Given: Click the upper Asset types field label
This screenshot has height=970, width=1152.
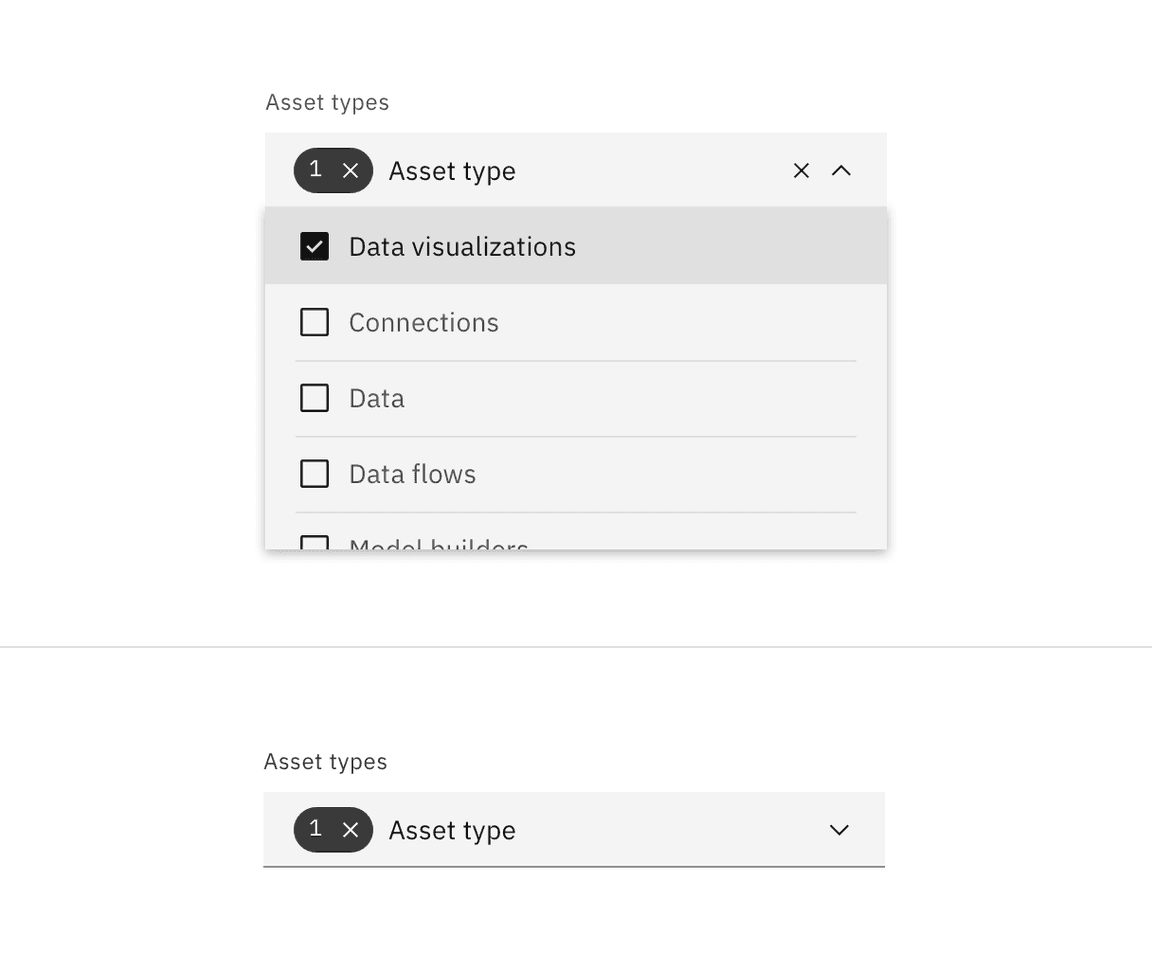Looking at the screenshot, I should (327, 102).
